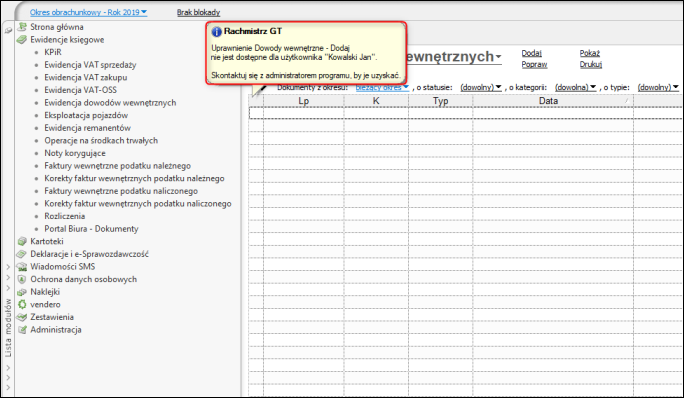Image resolution: width=684 pixels, height=398 pixels.
Task: Sort by the Typ column header
Action: (441, 101)
